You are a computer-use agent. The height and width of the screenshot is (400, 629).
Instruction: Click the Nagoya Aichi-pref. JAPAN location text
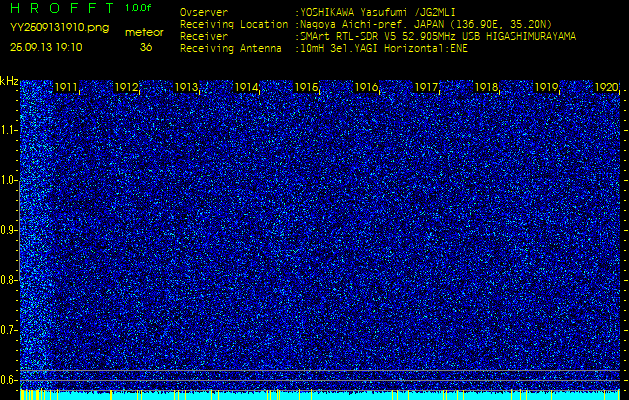(x=426, y=24)
